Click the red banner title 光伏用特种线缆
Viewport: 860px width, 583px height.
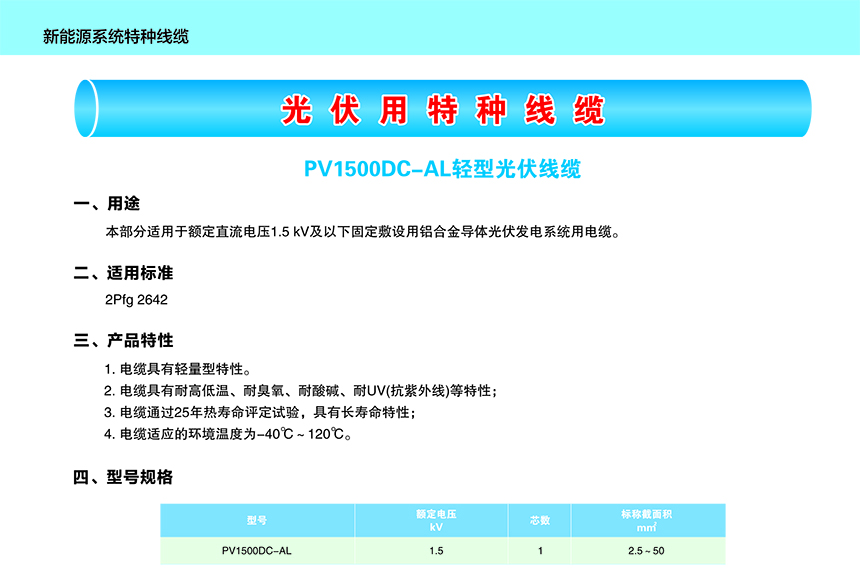(x=443, y=111)
